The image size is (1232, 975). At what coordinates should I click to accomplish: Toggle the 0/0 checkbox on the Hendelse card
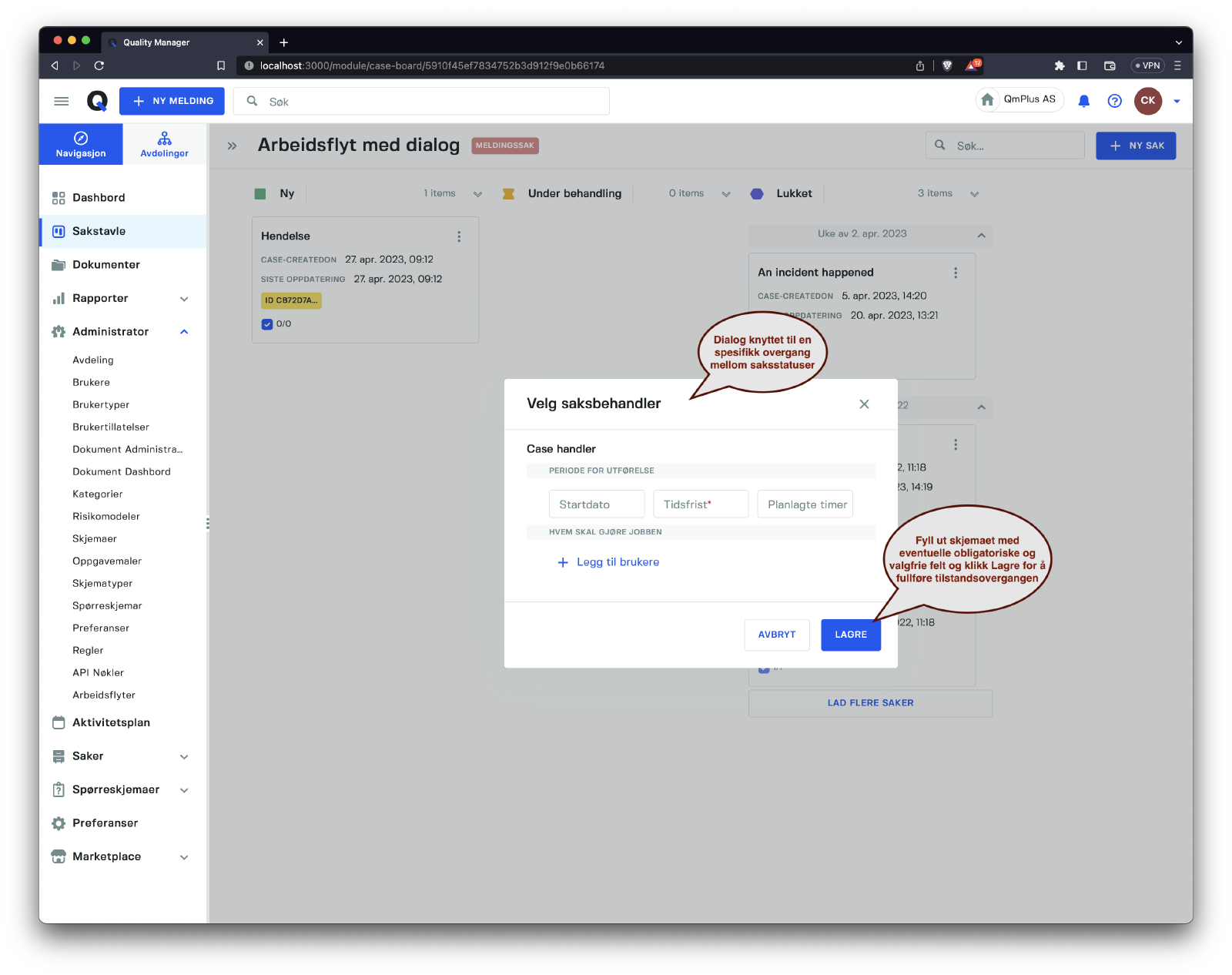point(267,324)
